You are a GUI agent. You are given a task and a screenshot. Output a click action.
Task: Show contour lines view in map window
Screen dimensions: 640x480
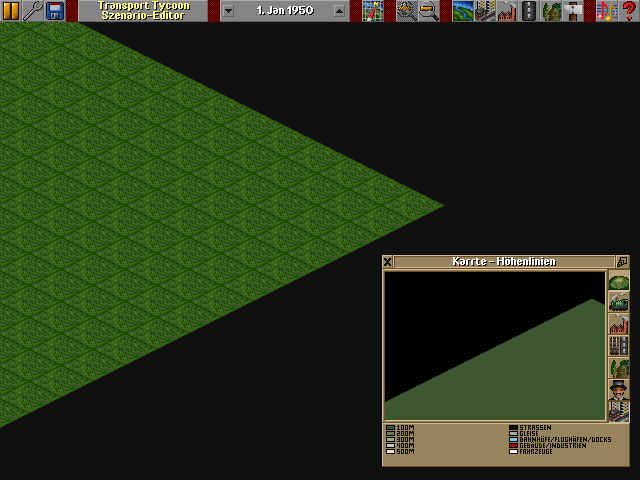(619, 281)
